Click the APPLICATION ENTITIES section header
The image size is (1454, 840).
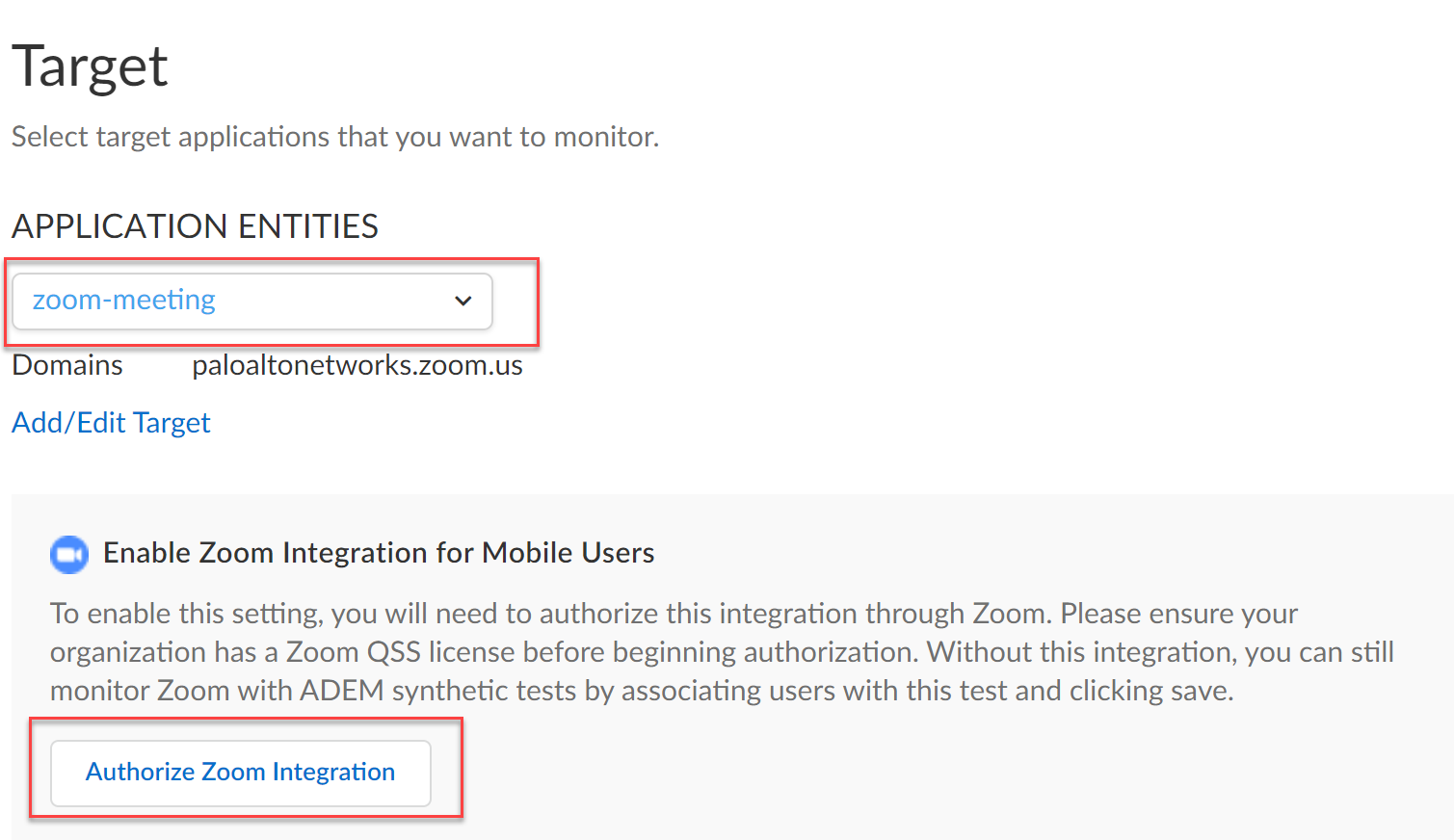pos(195,226)
